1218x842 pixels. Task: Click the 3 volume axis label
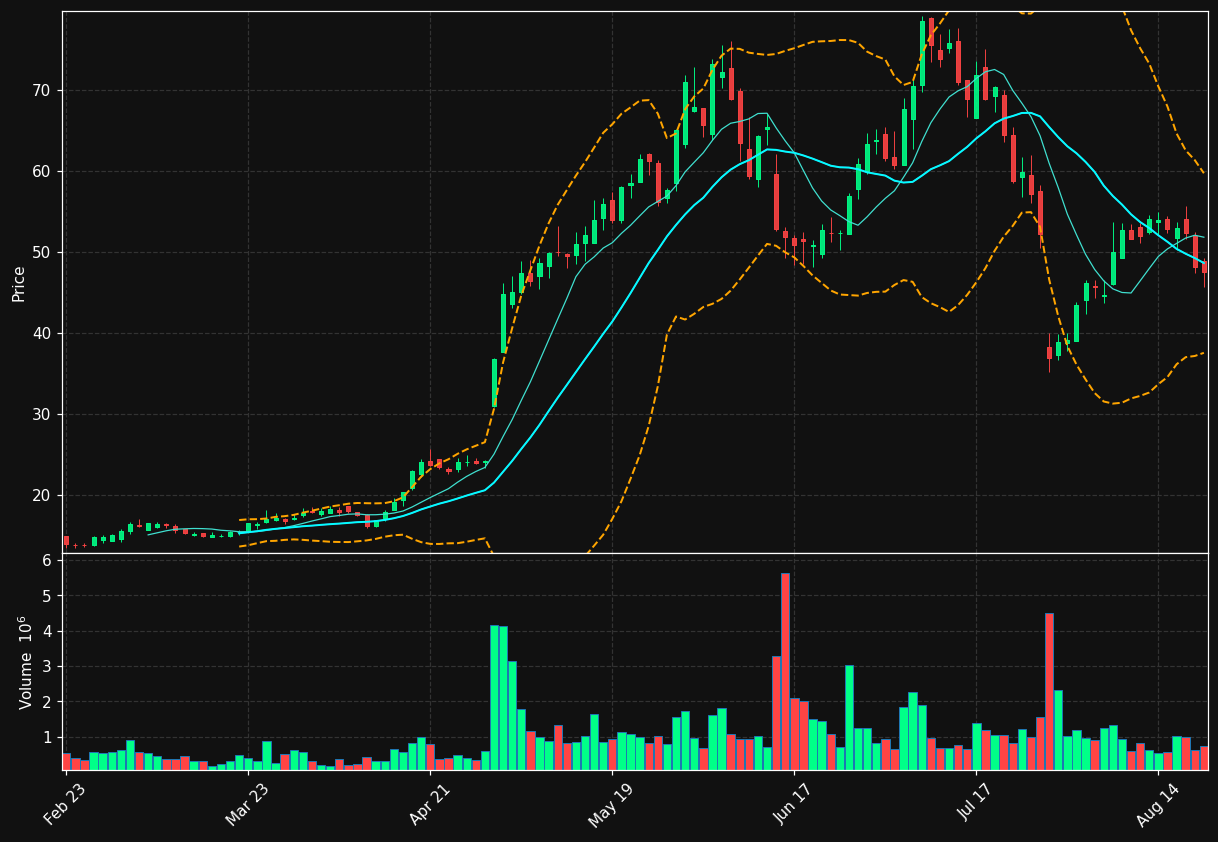pyautogui.click(x=46, y=667)
